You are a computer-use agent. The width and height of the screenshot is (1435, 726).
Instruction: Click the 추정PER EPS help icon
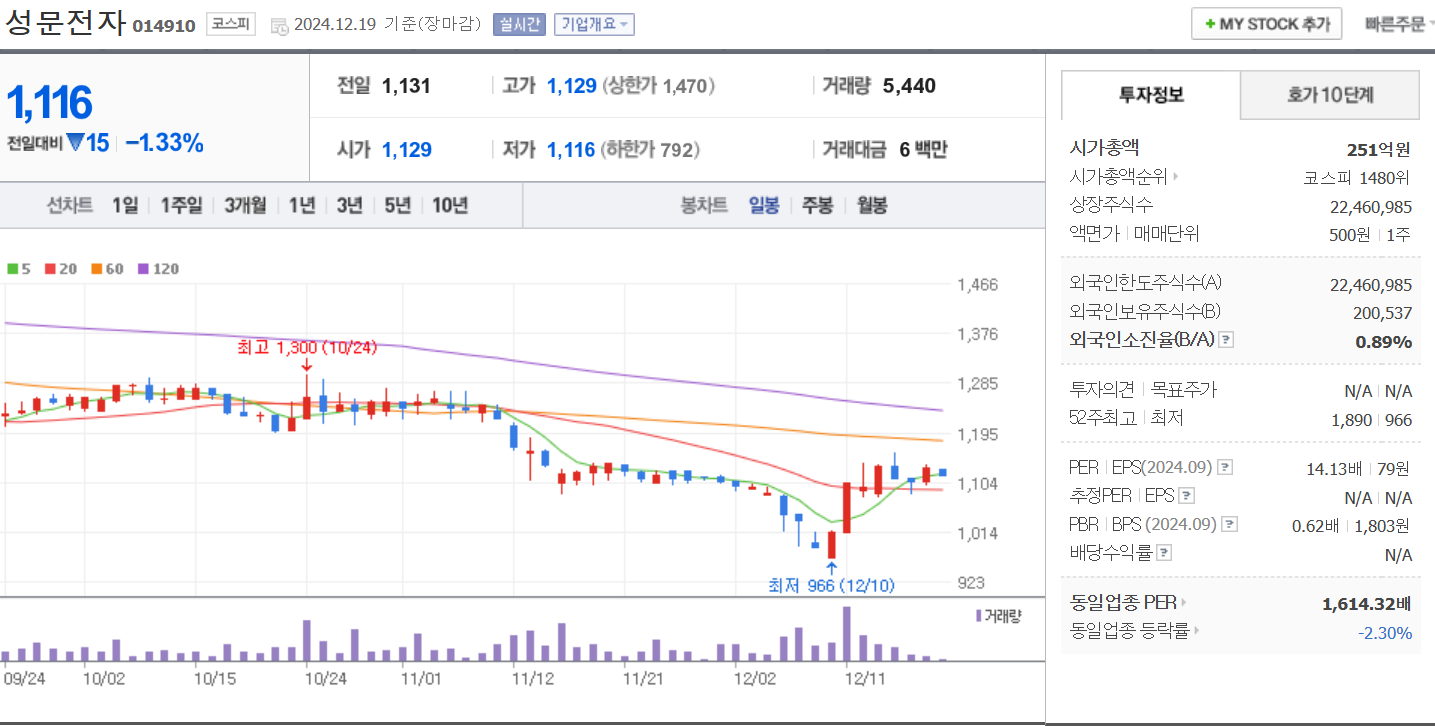(1186, 495)
